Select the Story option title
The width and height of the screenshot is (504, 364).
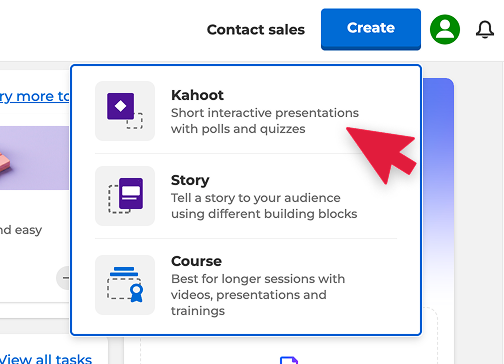pos(190,180)
